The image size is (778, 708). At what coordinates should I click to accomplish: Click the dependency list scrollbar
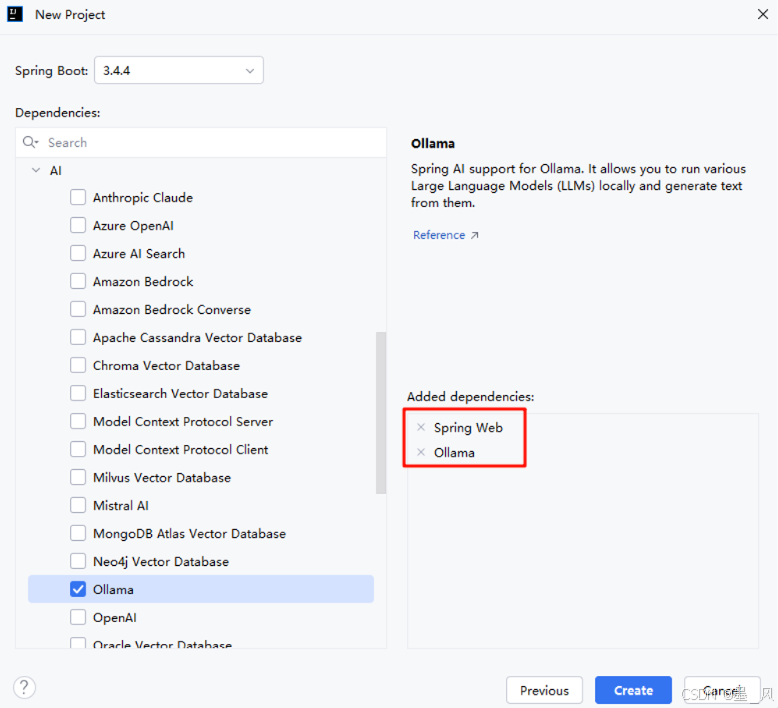[381, 413]
